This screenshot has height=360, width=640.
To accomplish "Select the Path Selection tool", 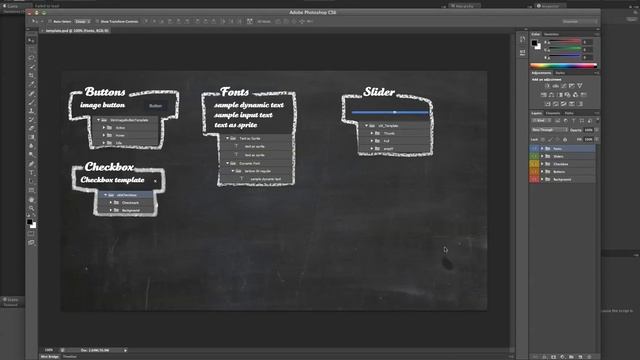I will coord(31,181).
